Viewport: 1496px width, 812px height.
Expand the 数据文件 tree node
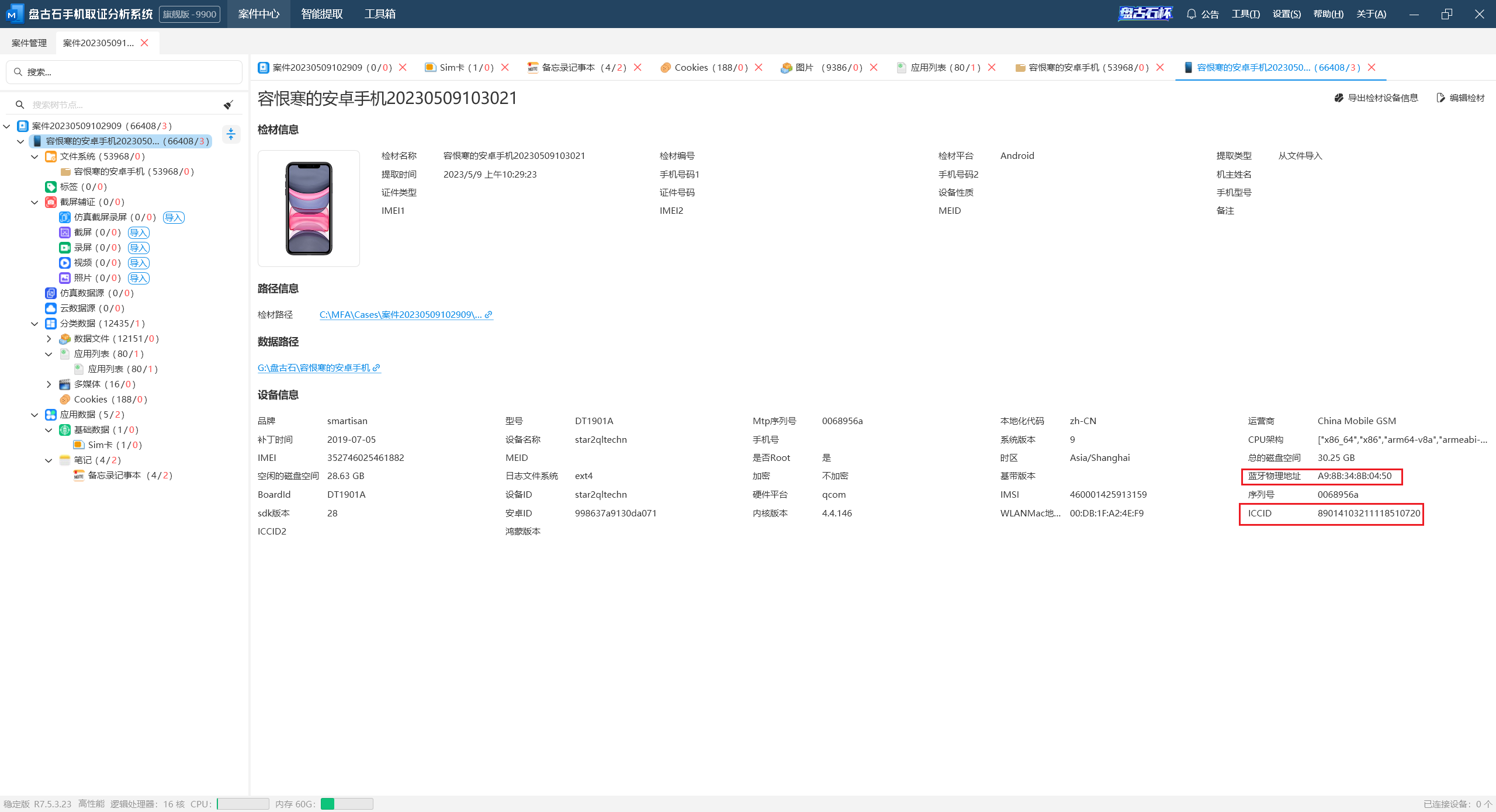[49, 339]
